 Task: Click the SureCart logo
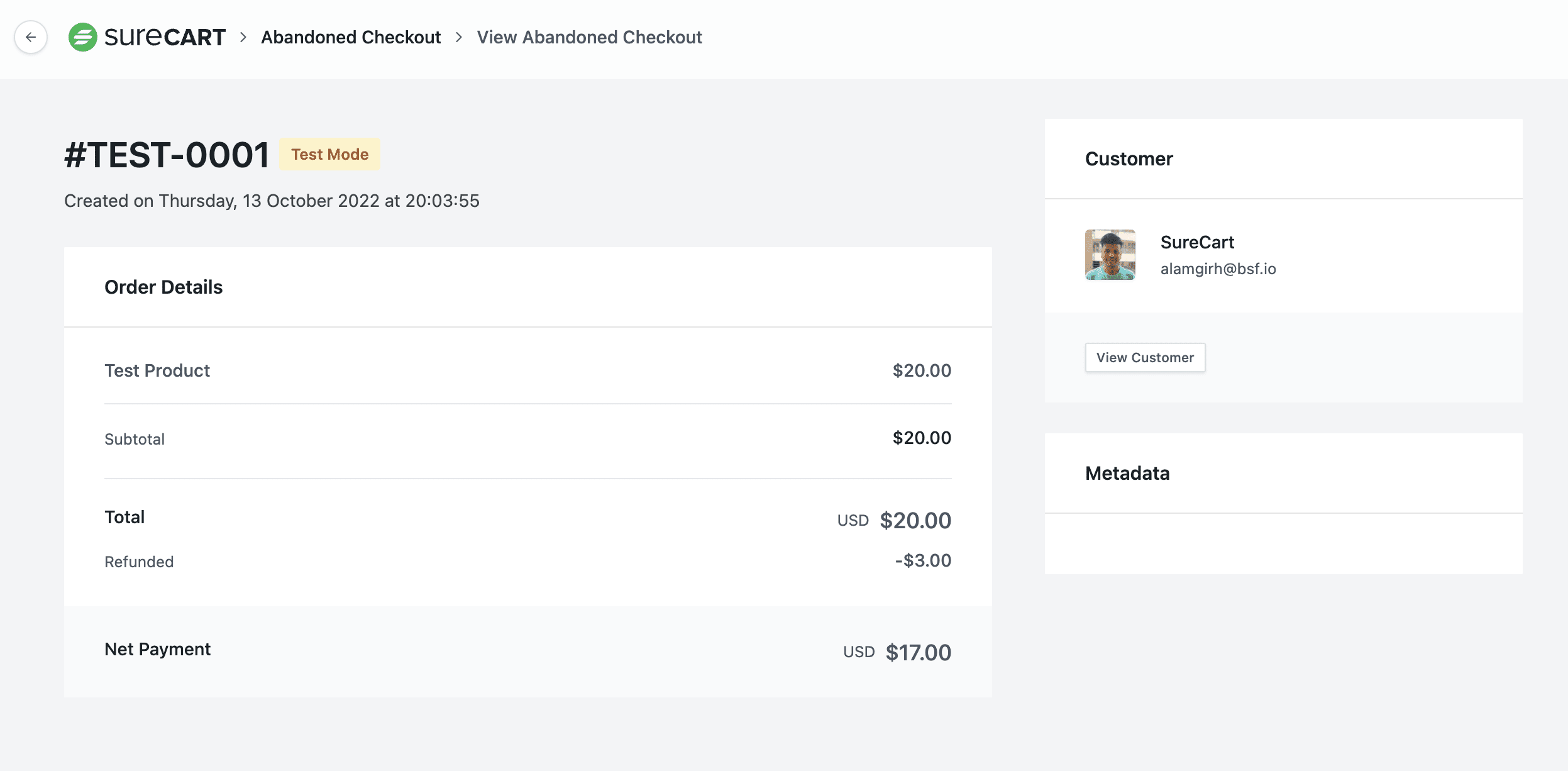tap(147, 37)
